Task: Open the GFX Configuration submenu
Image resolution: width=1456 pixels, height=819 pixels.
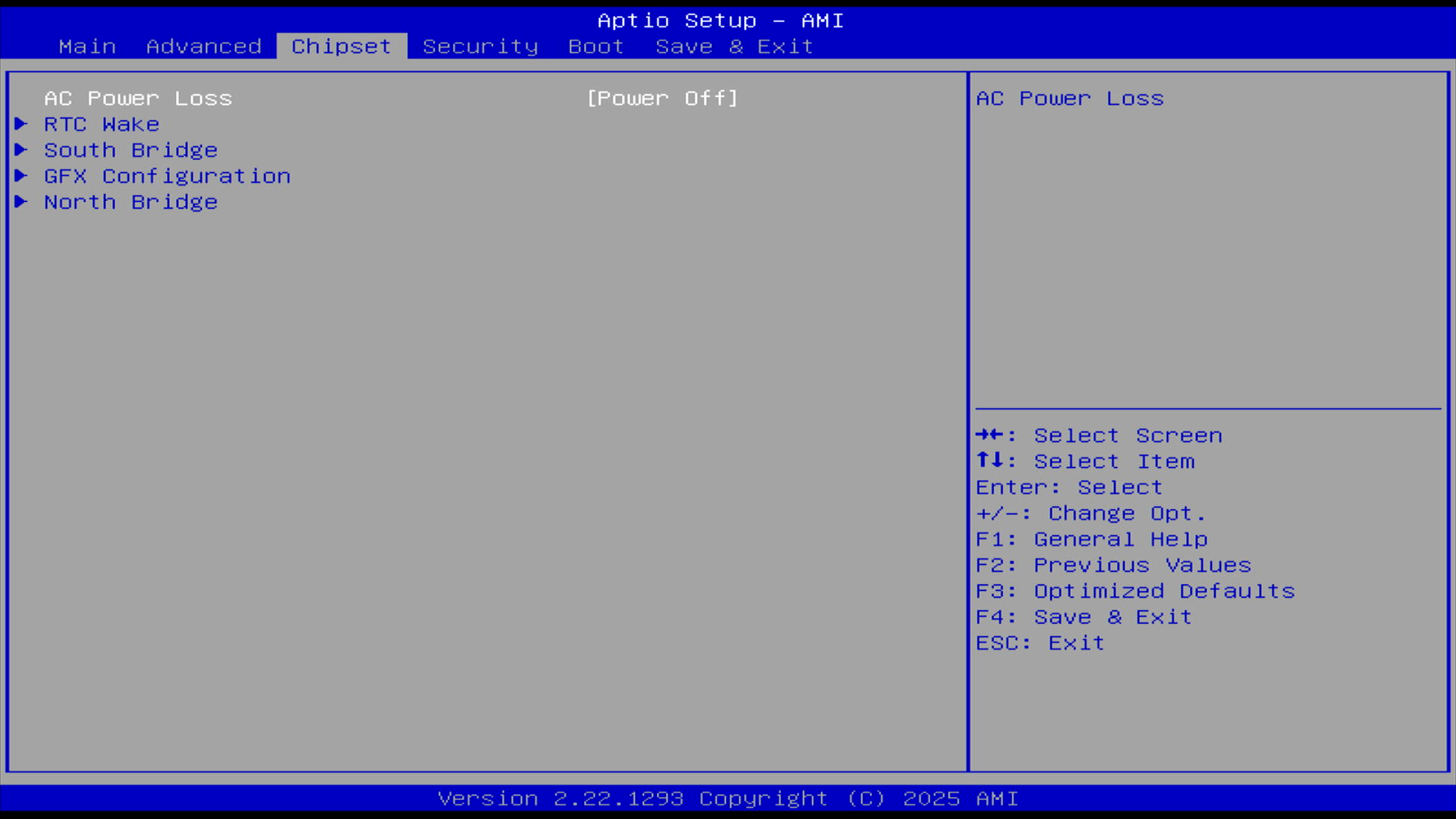Action: (167, 176)
